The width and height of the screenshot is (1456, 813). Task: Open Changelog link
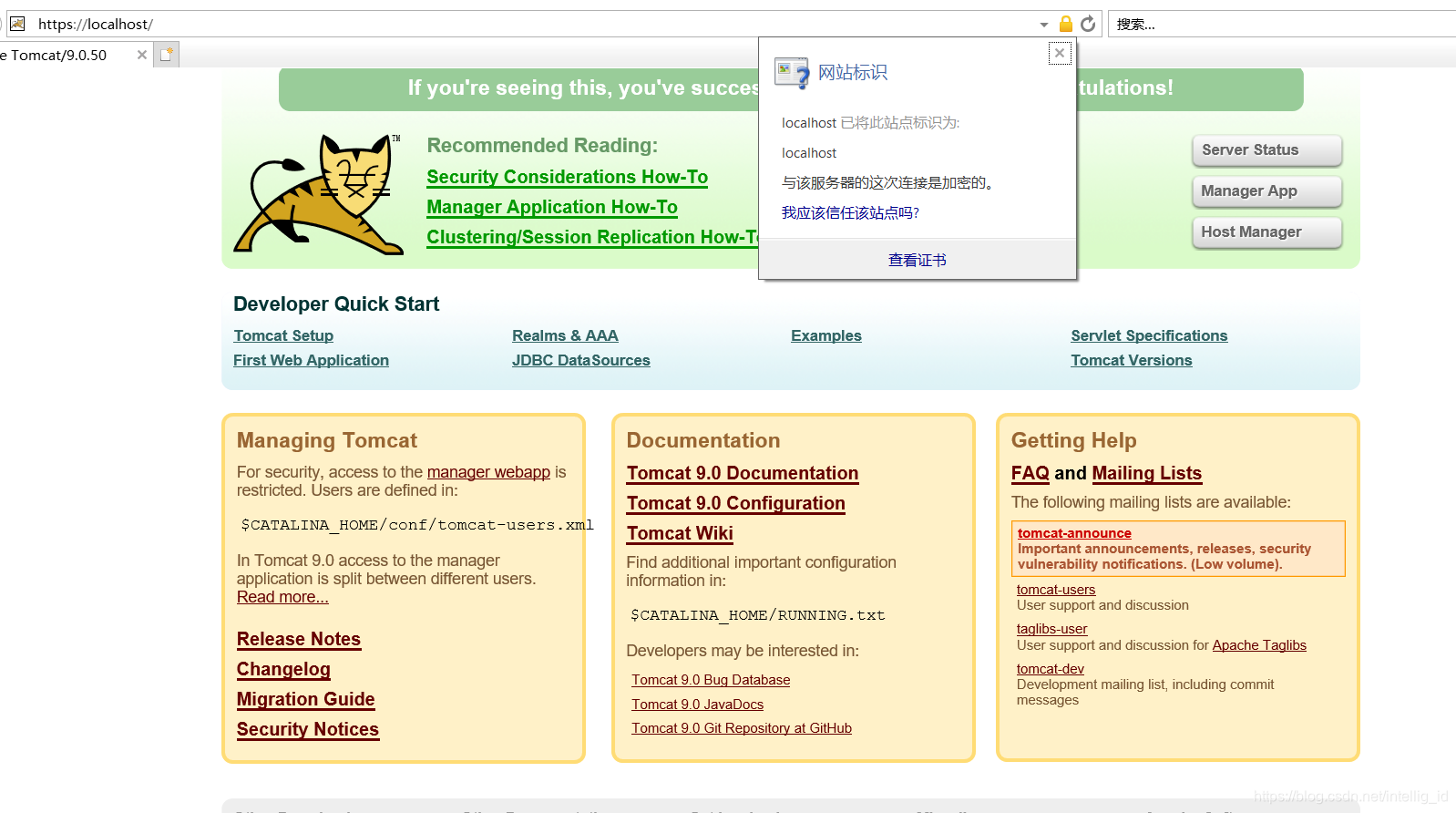283,670
